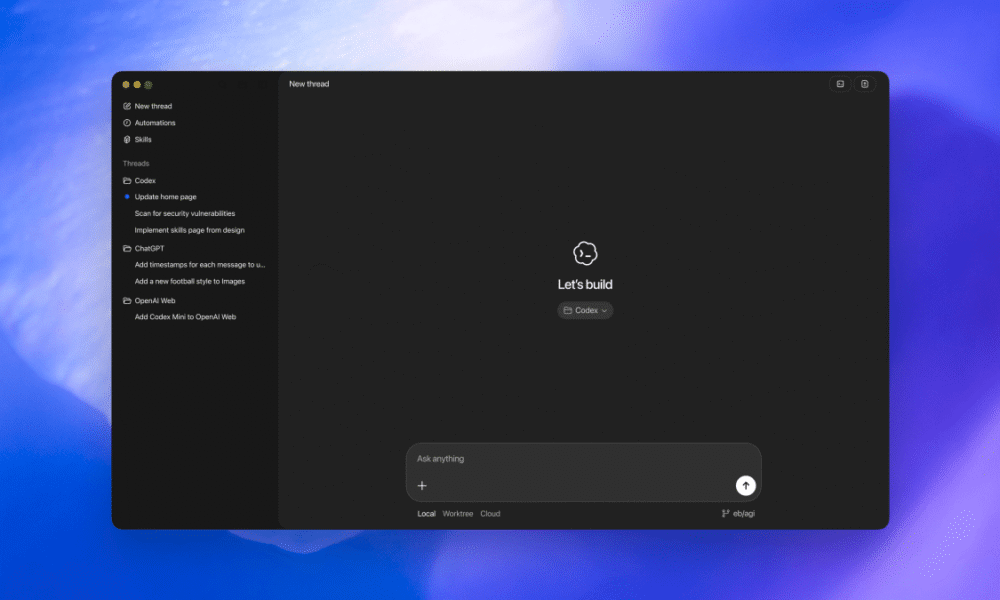Screen dimensions: 1000x600
Task: Select Add Codex Mini to OpenAI Web
Action: 185,317
